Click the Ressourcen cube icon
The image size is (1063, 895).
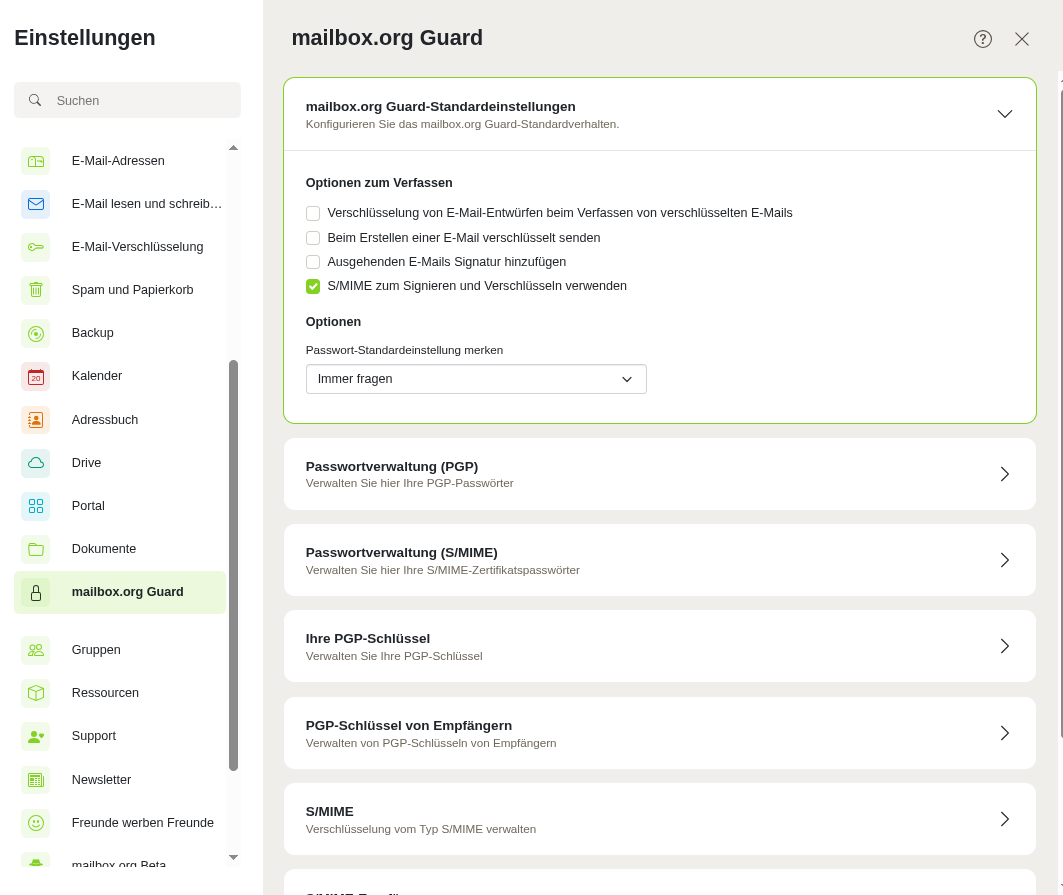point(36,693)
